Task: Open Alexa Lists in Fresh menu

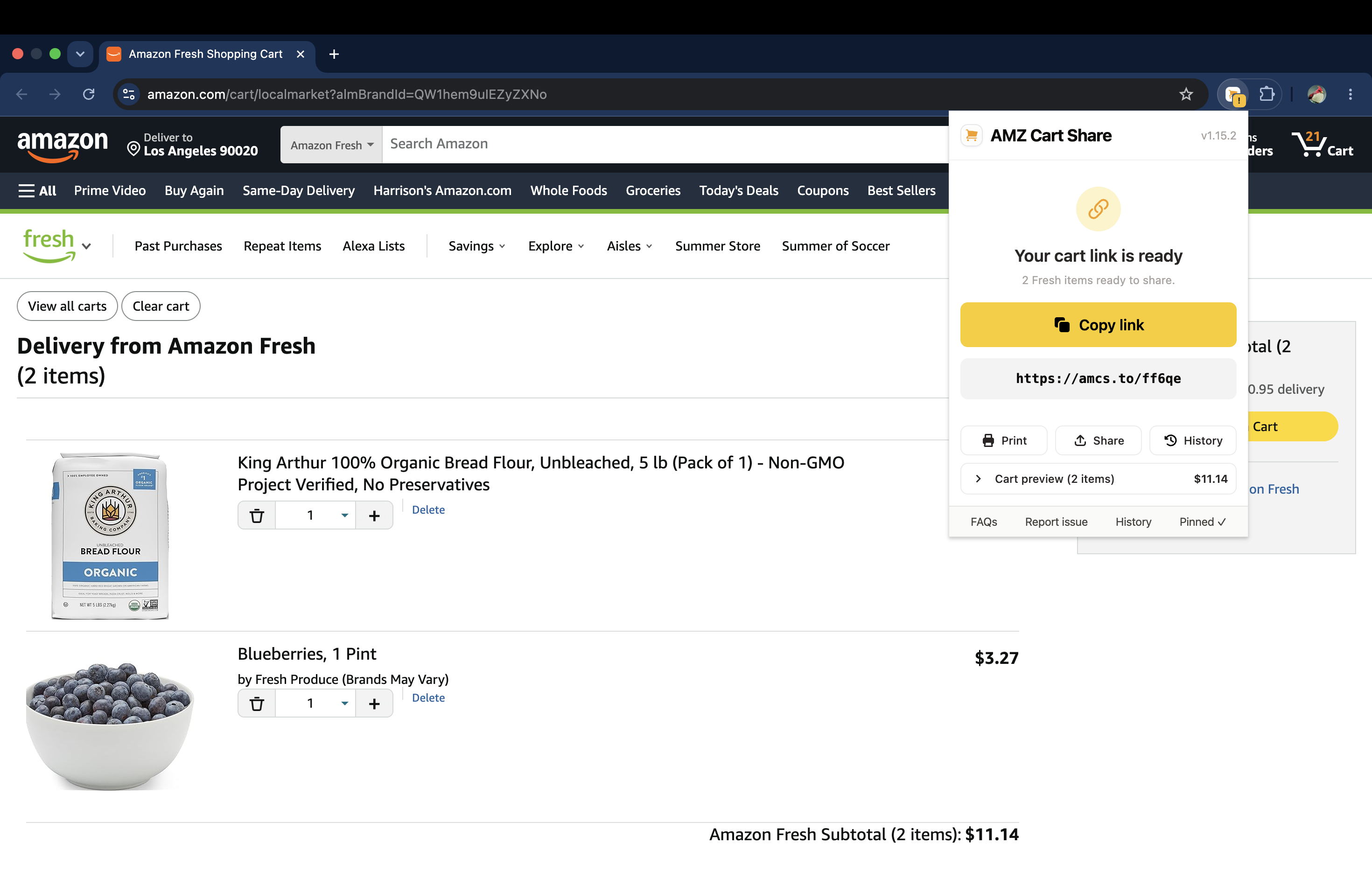Action: pos(373,246)
